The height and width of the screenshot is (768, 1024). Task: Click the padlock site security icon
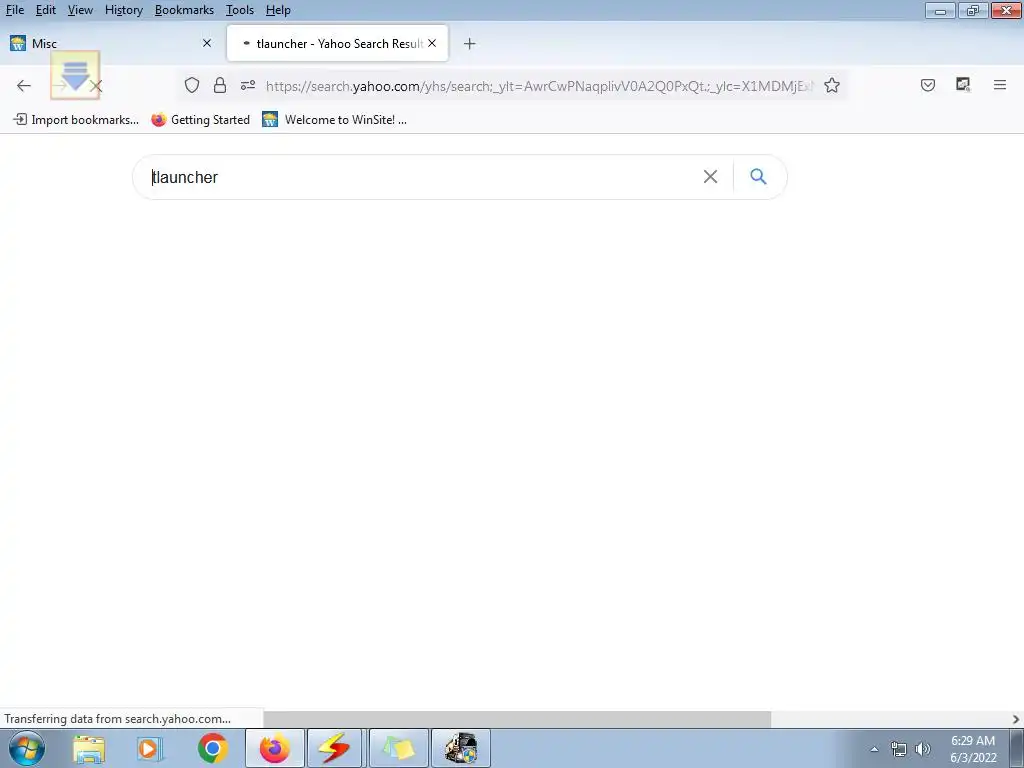tap(220, 86)
